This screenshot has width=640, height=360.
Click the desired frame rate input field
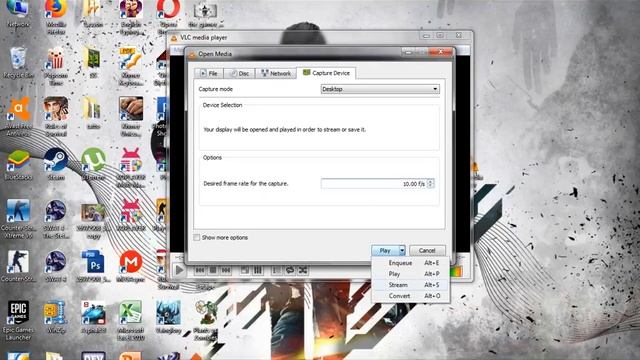point(373,184)
